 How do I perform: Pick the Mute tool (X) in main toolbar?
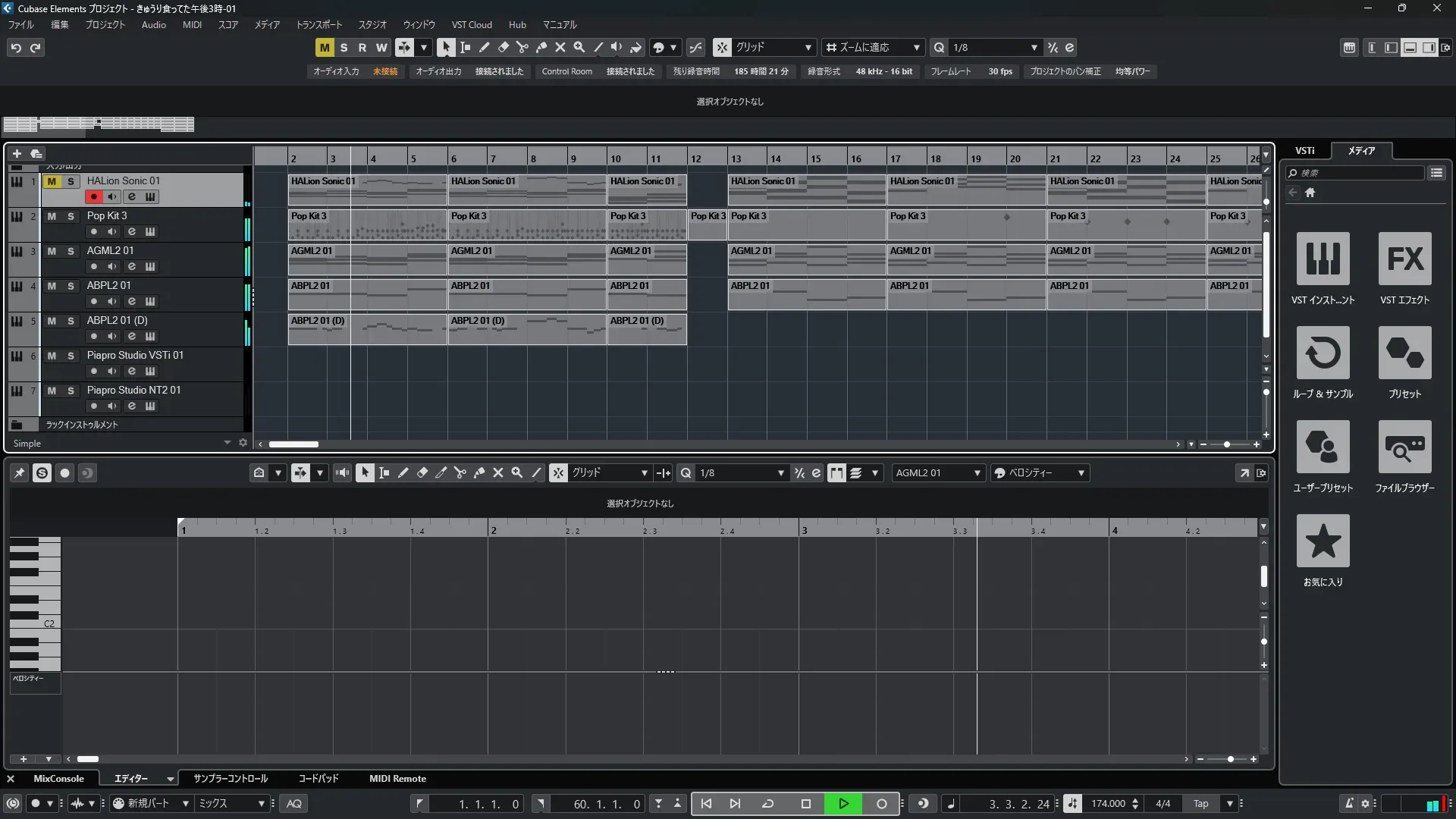point(560,47)
